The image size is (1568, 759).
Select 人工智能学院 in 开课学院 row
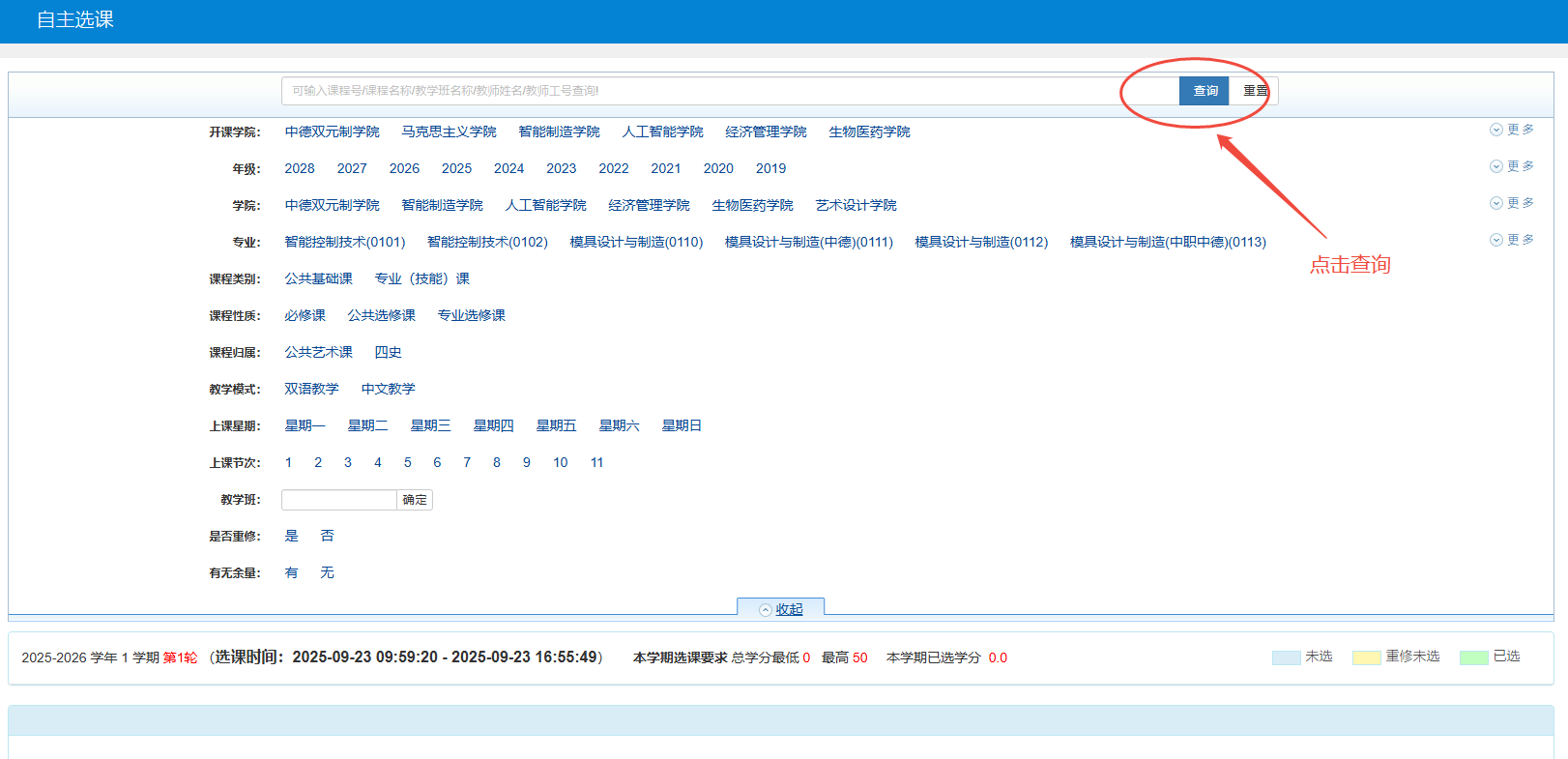662,131
